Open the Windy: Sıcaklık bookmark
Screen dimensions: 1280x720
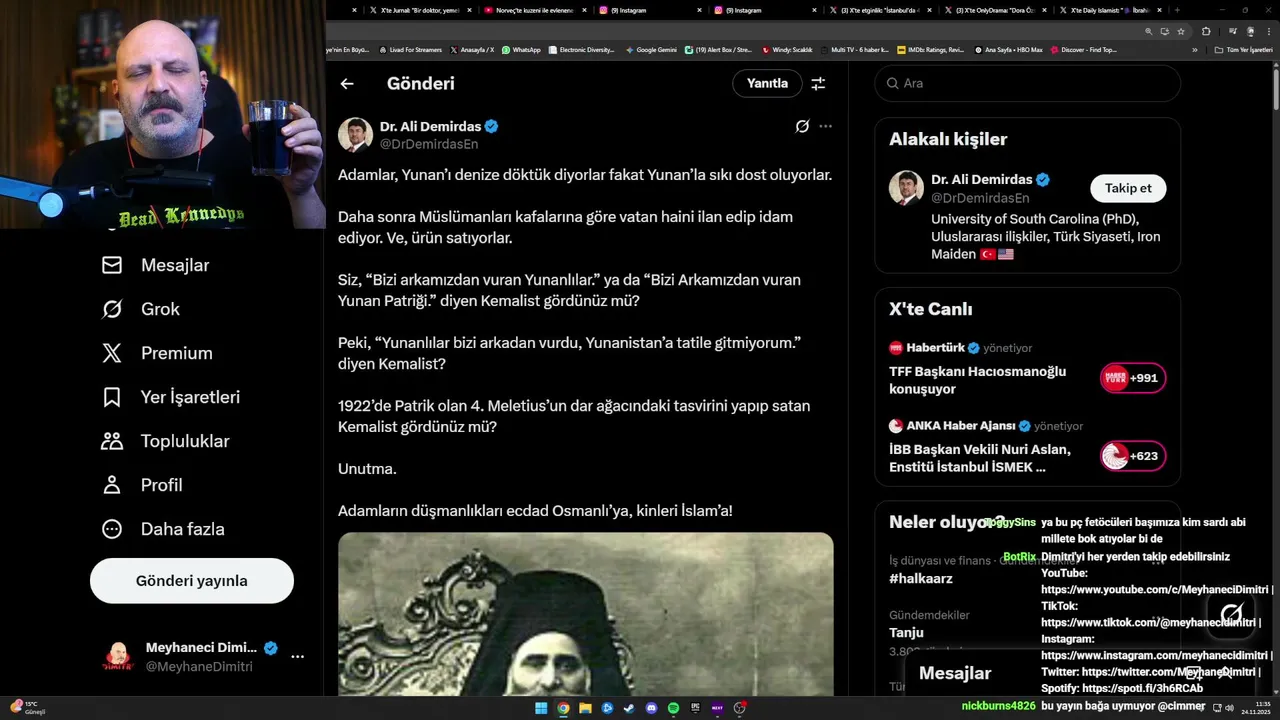[x=788, y=49]
